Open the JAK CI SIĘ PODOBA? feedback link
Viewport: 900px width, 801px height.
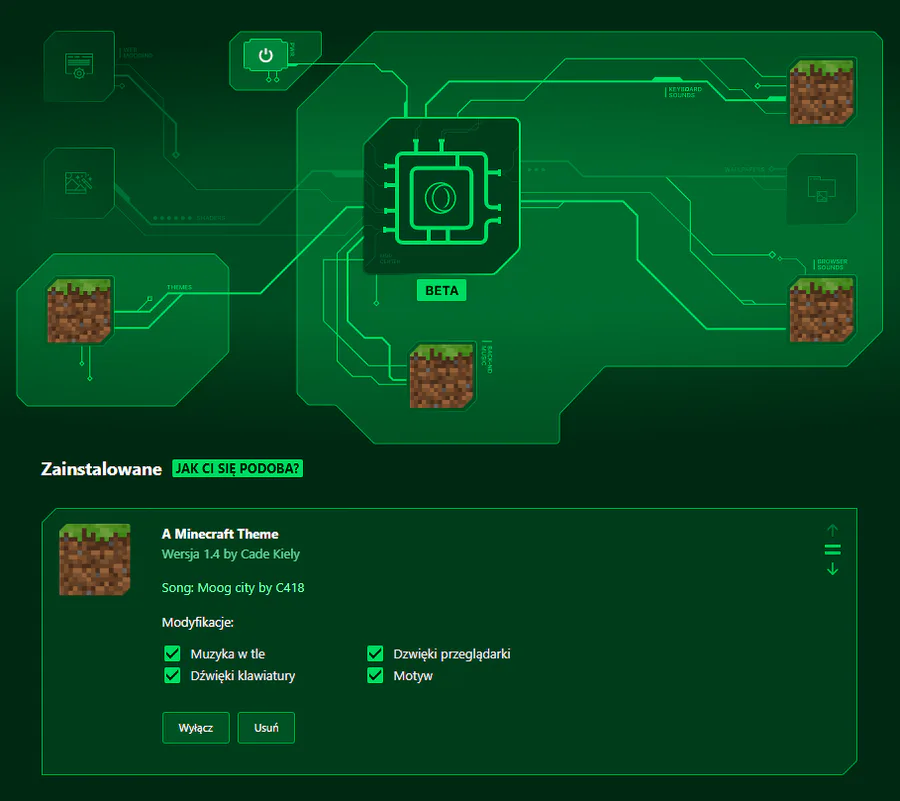[238, 469]
